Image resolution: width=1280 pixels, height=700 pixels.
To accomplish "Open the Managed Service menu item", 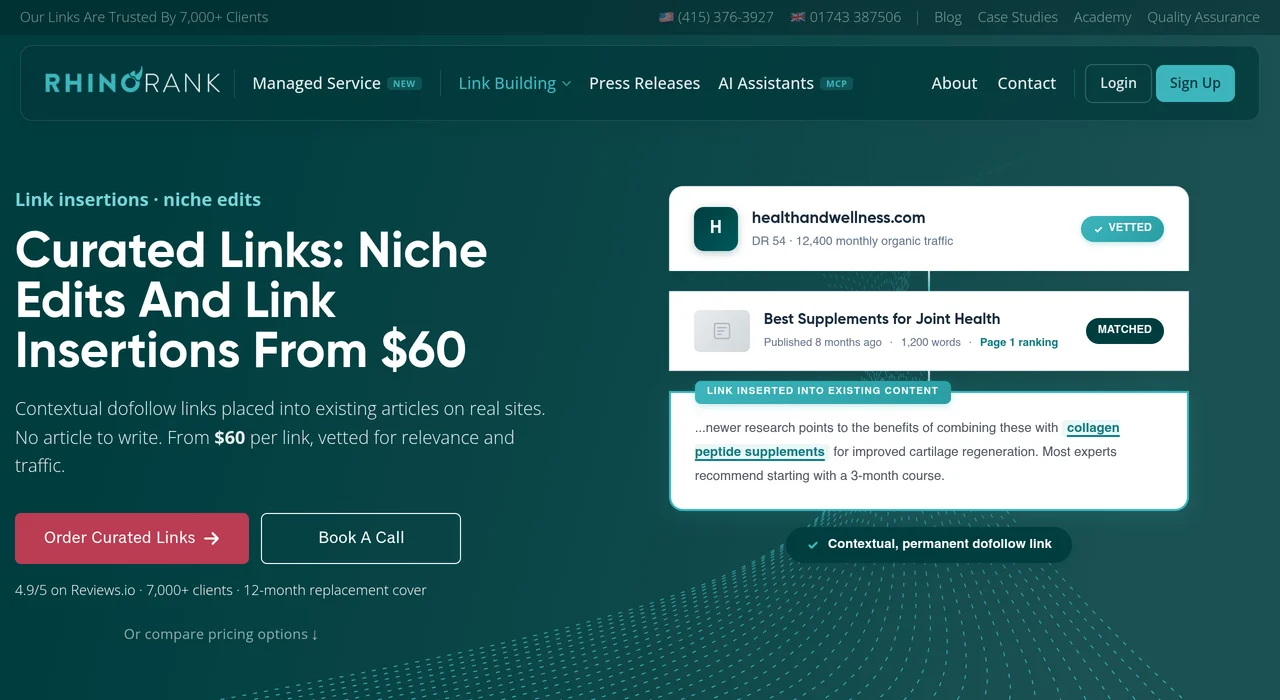I will pyautogui.click(x=316, y=83).
